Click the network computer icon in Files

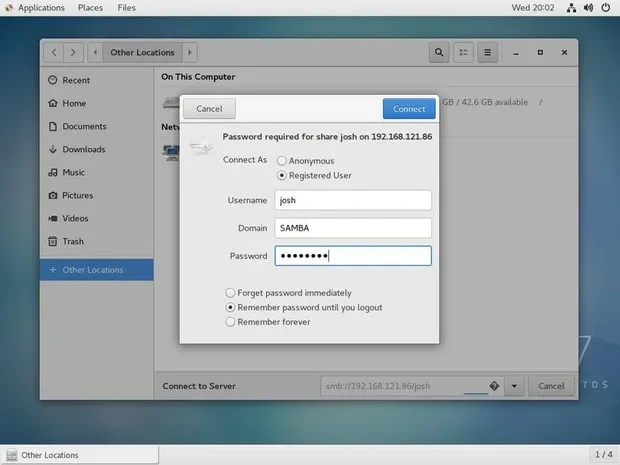click(171, 153)
